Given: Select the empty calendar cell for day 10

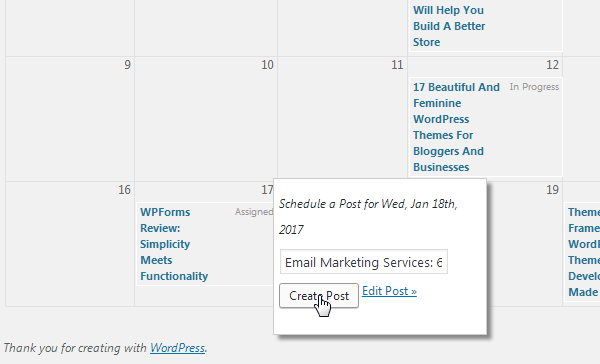Looking at the screenshot, I should click(206, 119).
